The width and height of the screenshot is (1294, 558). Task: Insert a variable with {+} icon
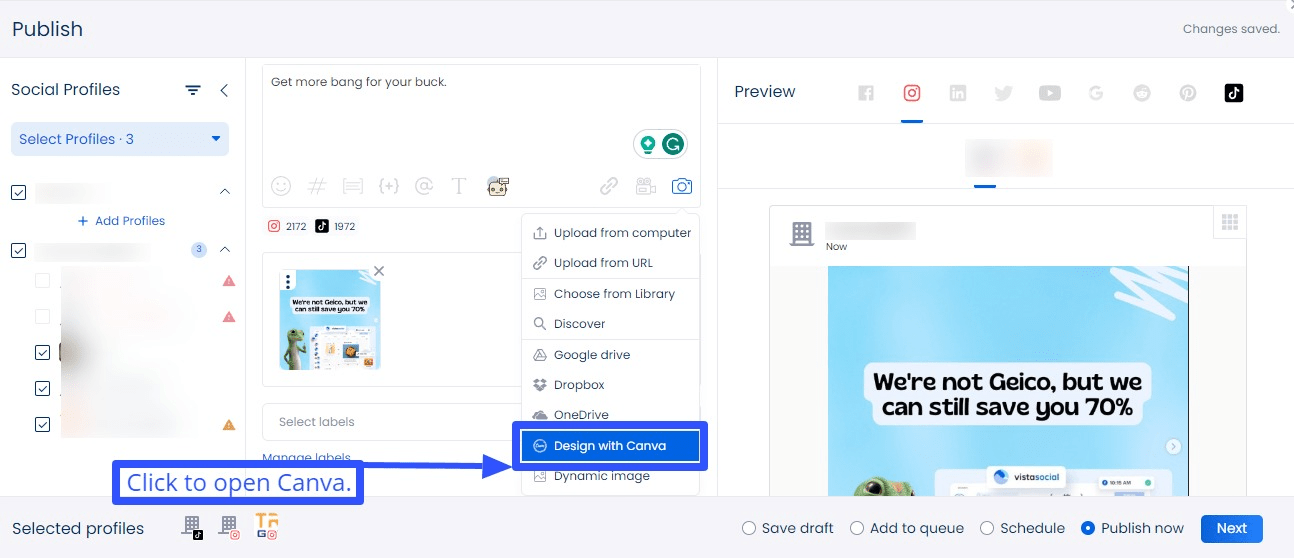(x=389, y=186)
